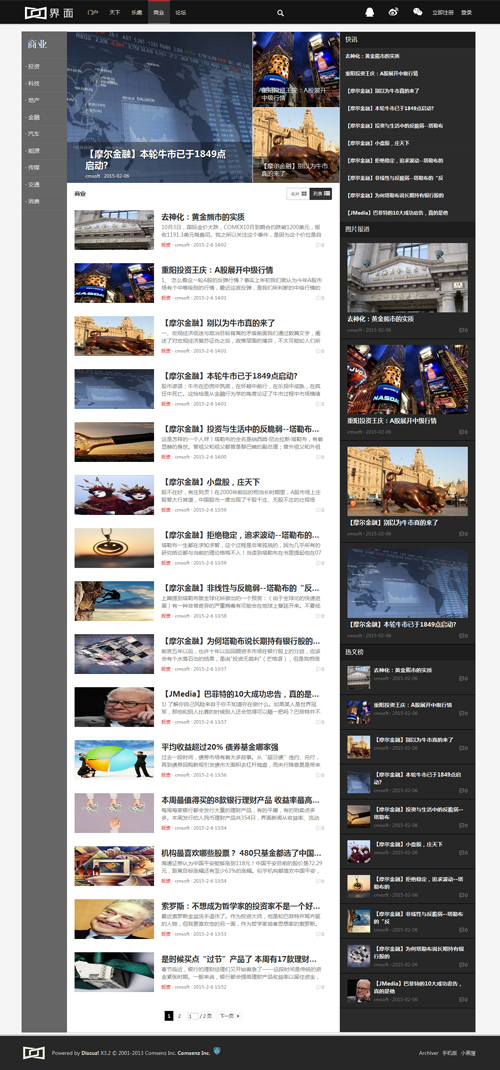Open article 平均收益超过20% 债券基金哪家强
Screen dimensions: 500x1070
click(220, 747)
